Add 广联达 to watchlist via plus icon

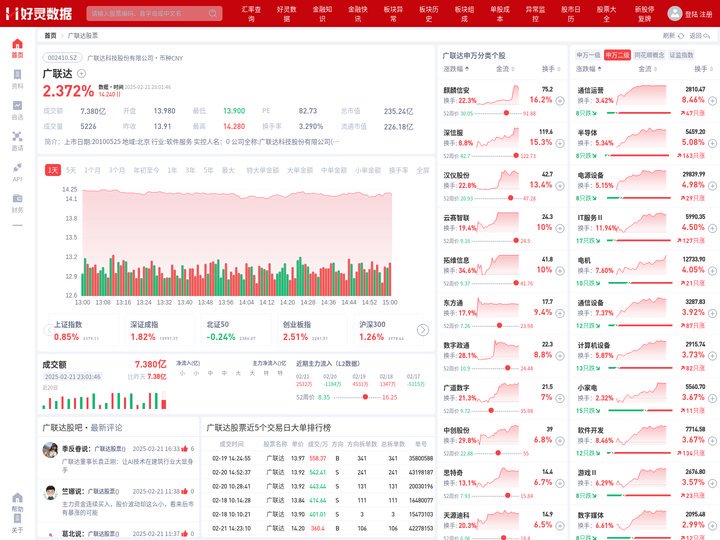point(81,73)
